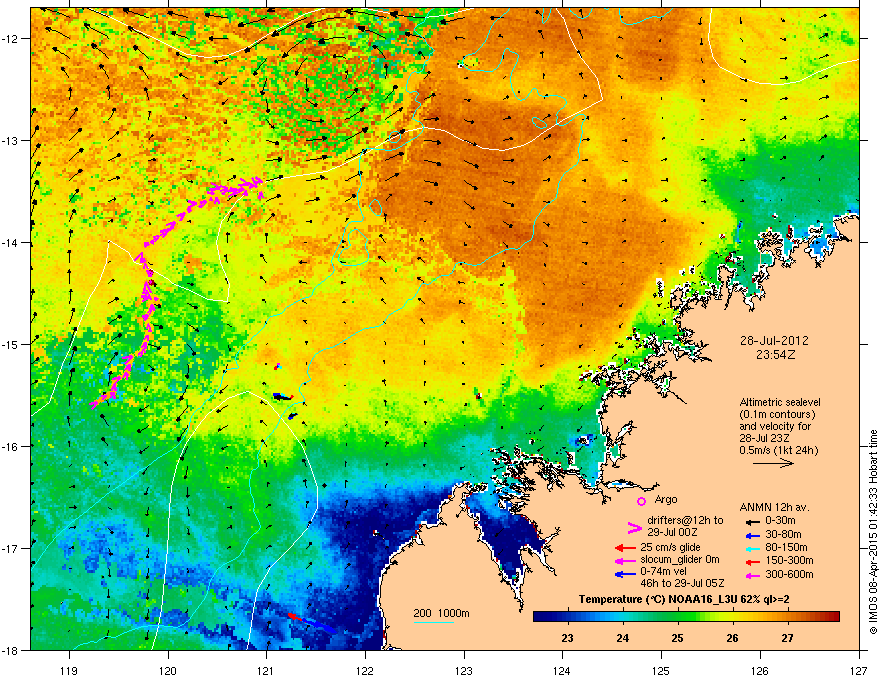Click the 'Altimetric sealevel' caption text
The width and height of the screenshot is (880, 680).
pos(780,402)
